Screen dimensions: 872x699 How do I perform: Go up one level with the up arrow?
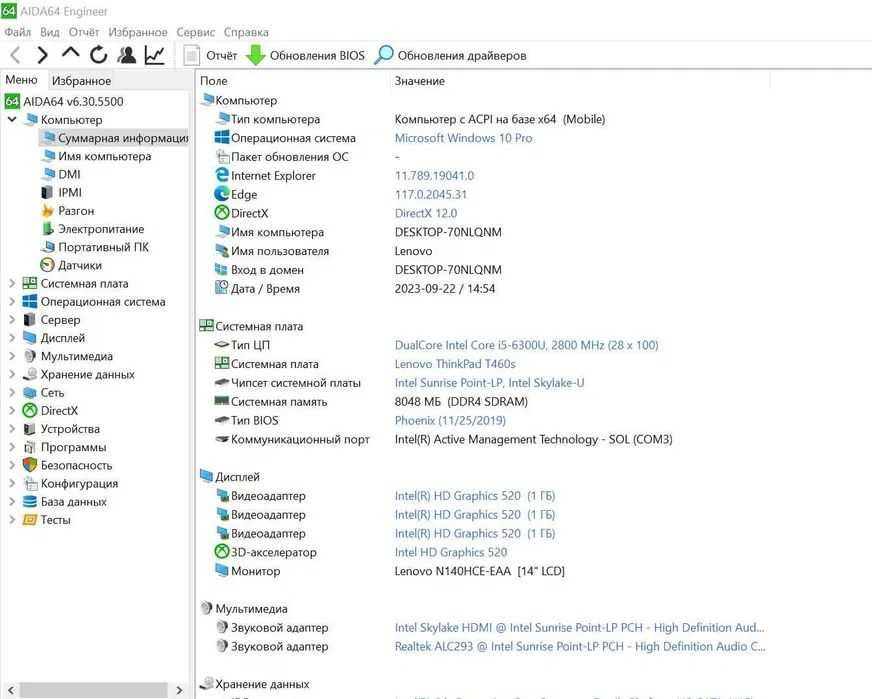click(x=71, y=53)
